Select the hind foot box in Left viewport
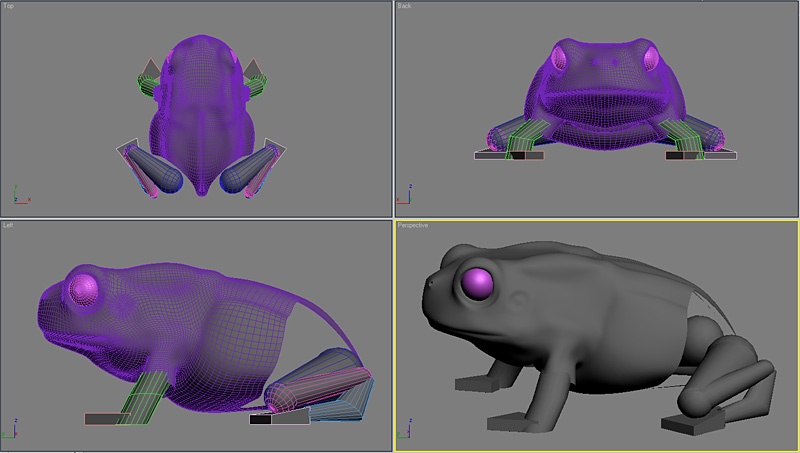This screenshot has height=453, width=800. click(x=280, y=416)
